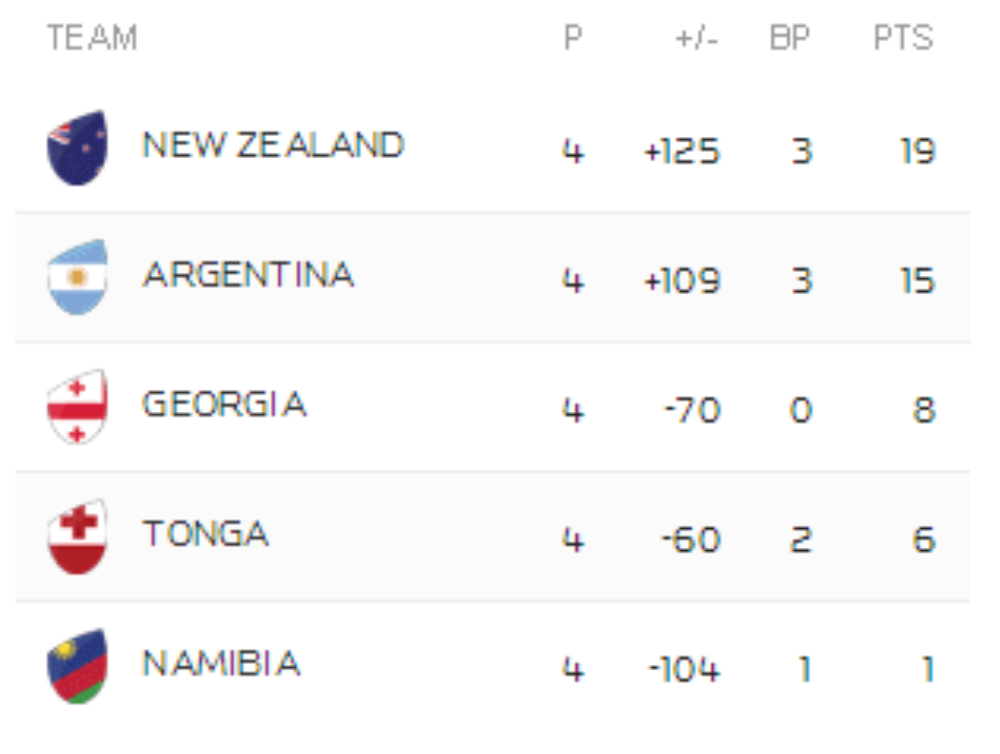
Task: Open the NAMIBIA team link
Action: [221, 664]
